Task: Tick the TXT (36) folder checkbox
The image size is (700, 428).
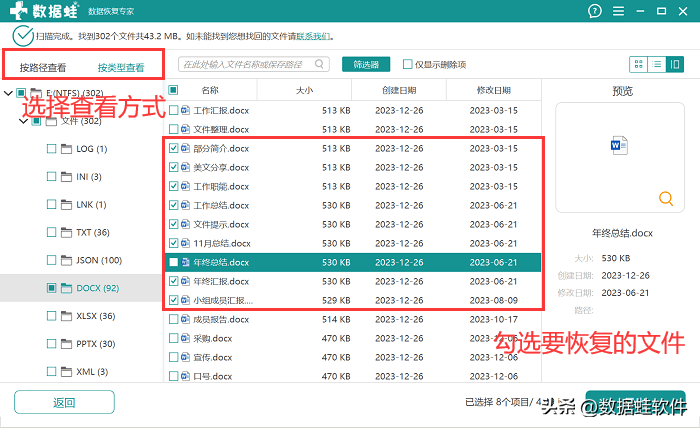Action: 52,232
